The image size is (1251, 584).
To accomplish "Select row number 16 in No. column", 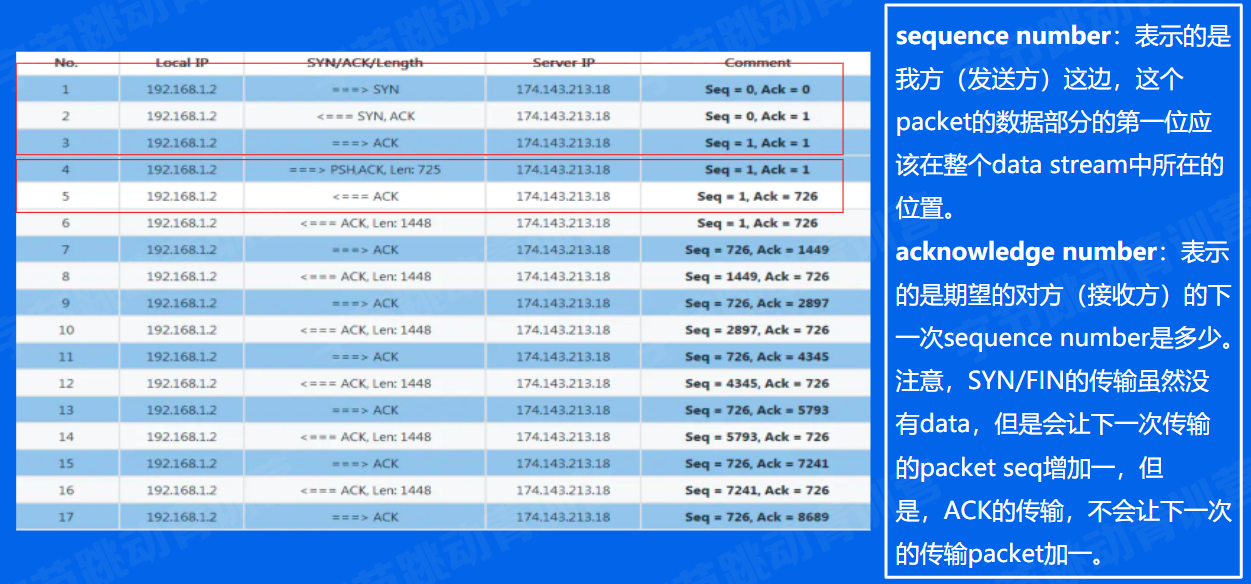I will coord(66,490).
